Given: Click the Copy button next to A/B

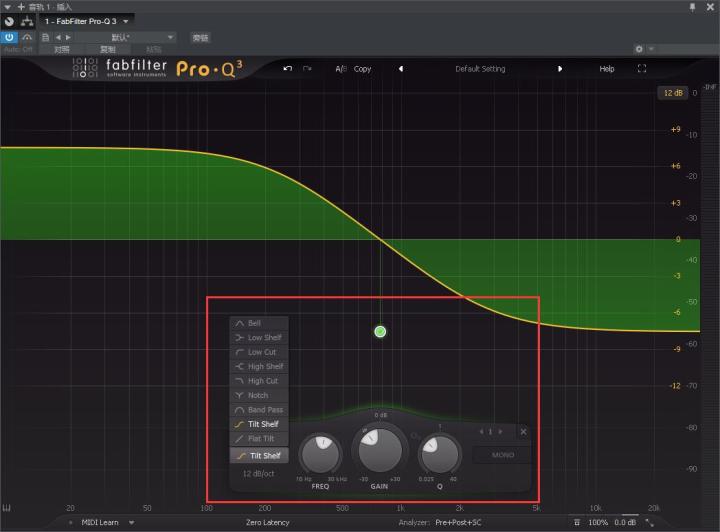Looking at the screenshot, I should [362, 69].
